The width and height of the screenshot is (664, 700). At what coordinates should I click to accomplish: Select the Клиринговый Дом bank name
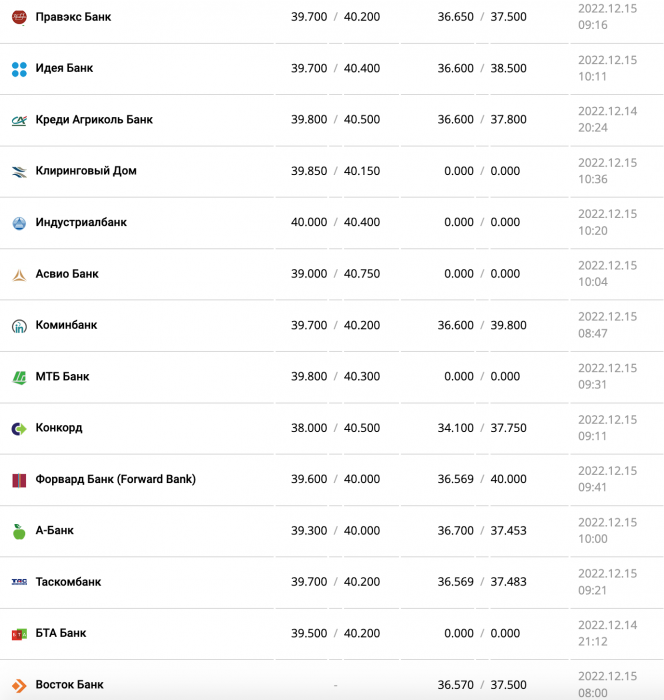86,171
